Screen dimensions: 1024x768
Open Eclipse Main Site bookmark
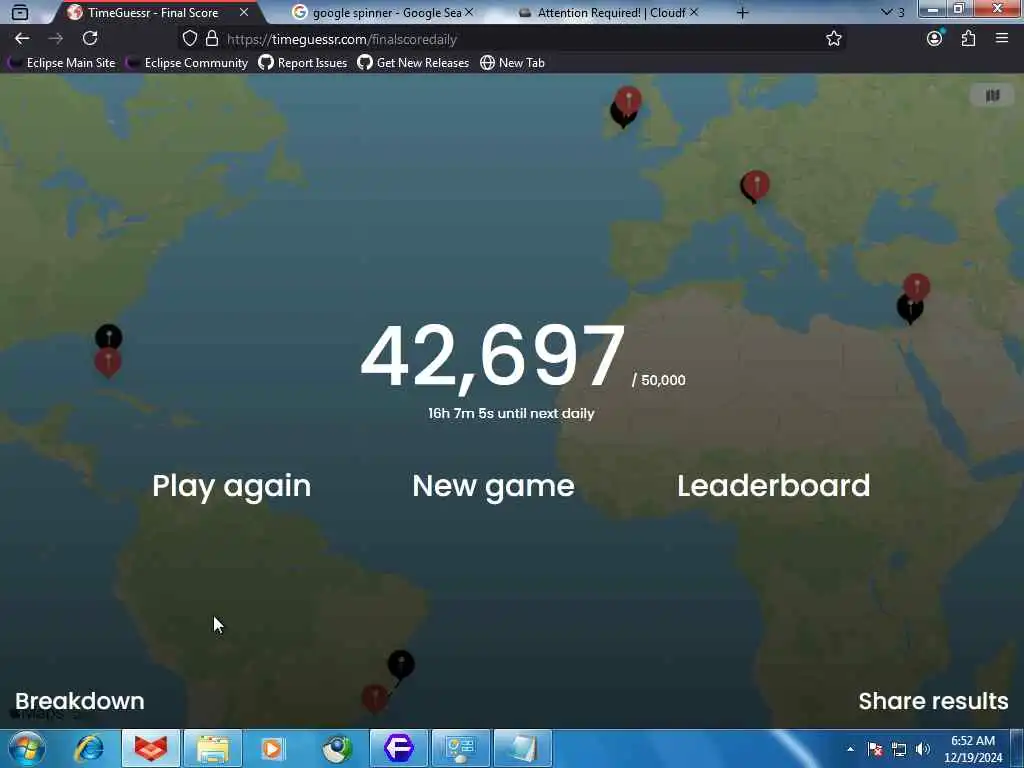[61, 63]
